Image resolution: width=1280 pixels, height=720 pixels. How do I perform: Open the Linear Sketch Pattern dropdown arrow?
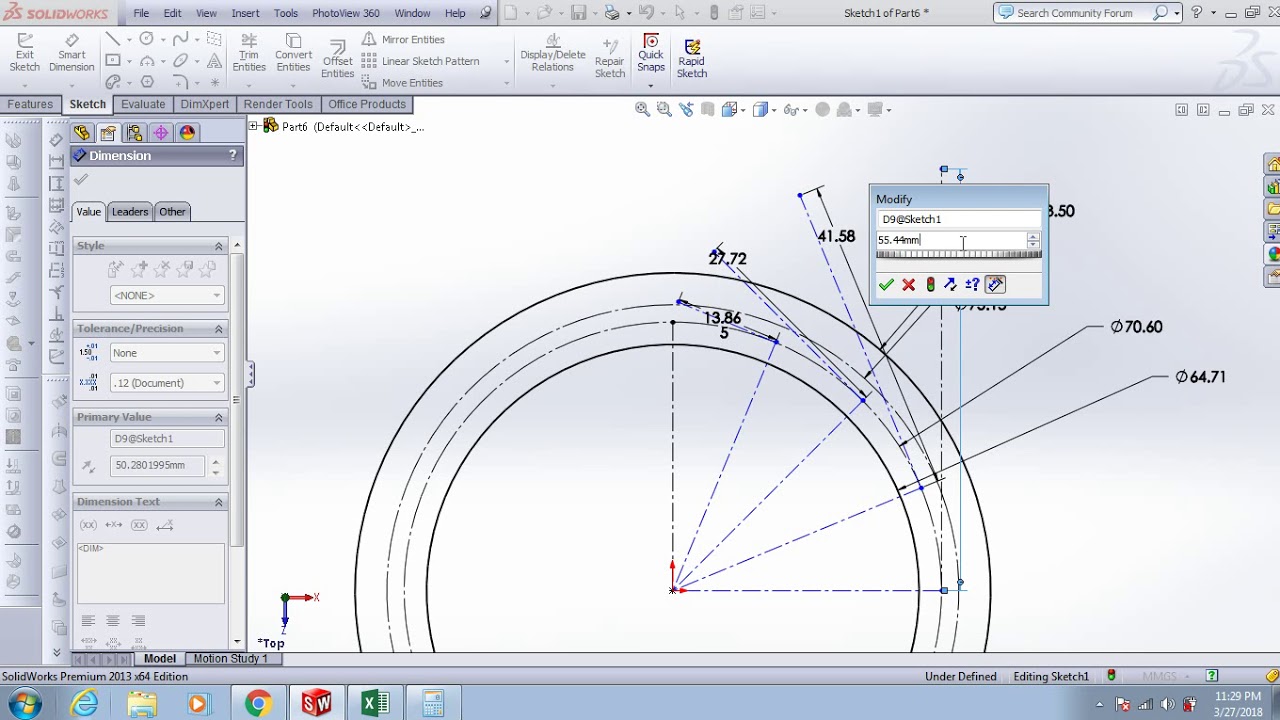pos(506,61)
